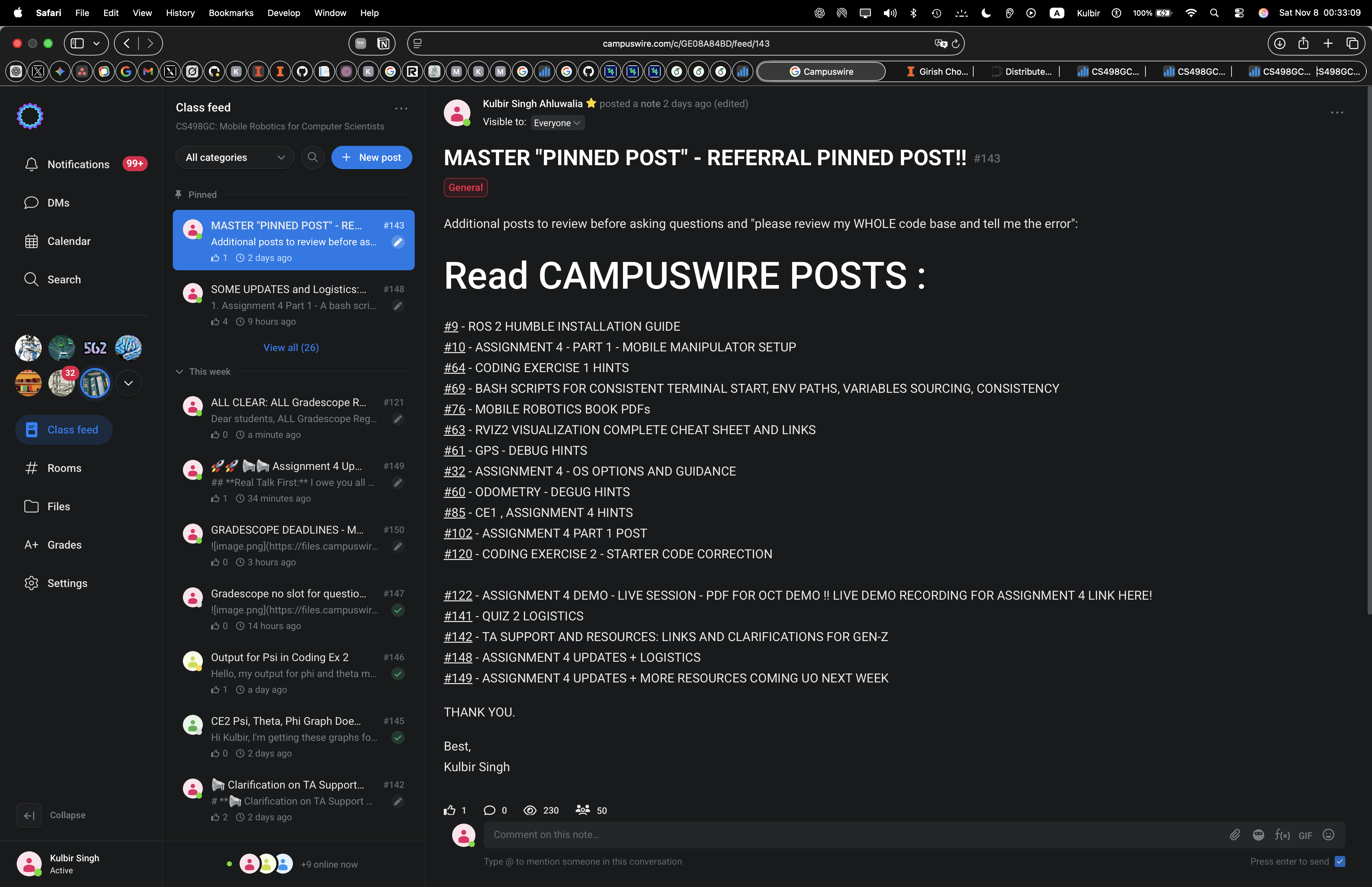Open macOS Control Center icon

click(x=1239, y=13)
